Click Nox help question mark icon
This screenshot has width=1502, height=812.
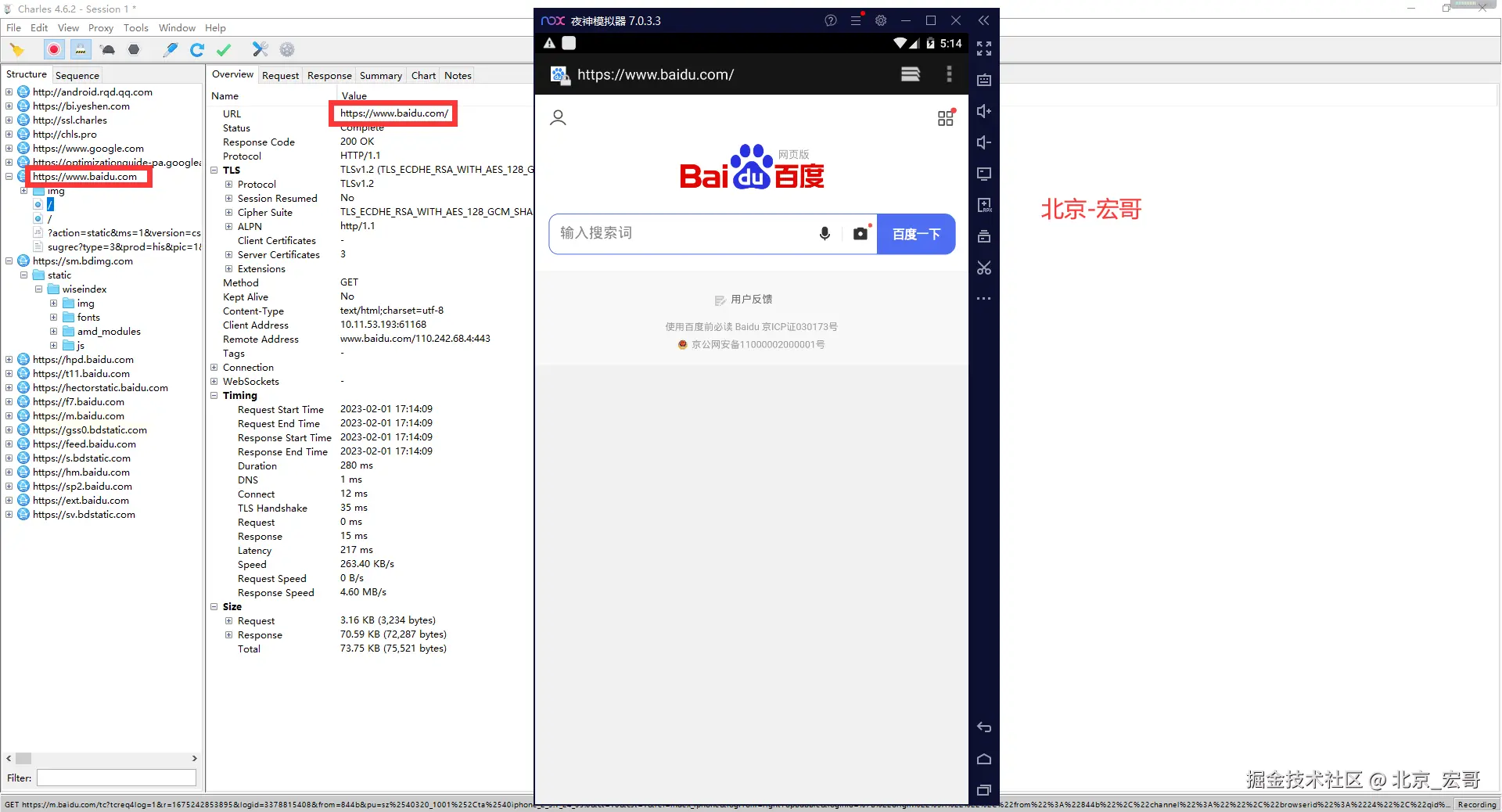tap(831, 20)
